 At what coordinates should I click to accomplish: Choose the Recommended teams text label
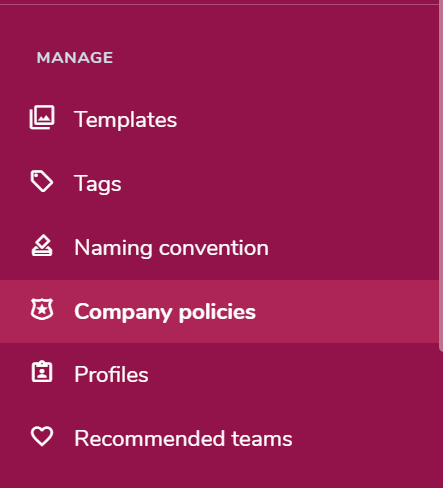pos(183,438)
